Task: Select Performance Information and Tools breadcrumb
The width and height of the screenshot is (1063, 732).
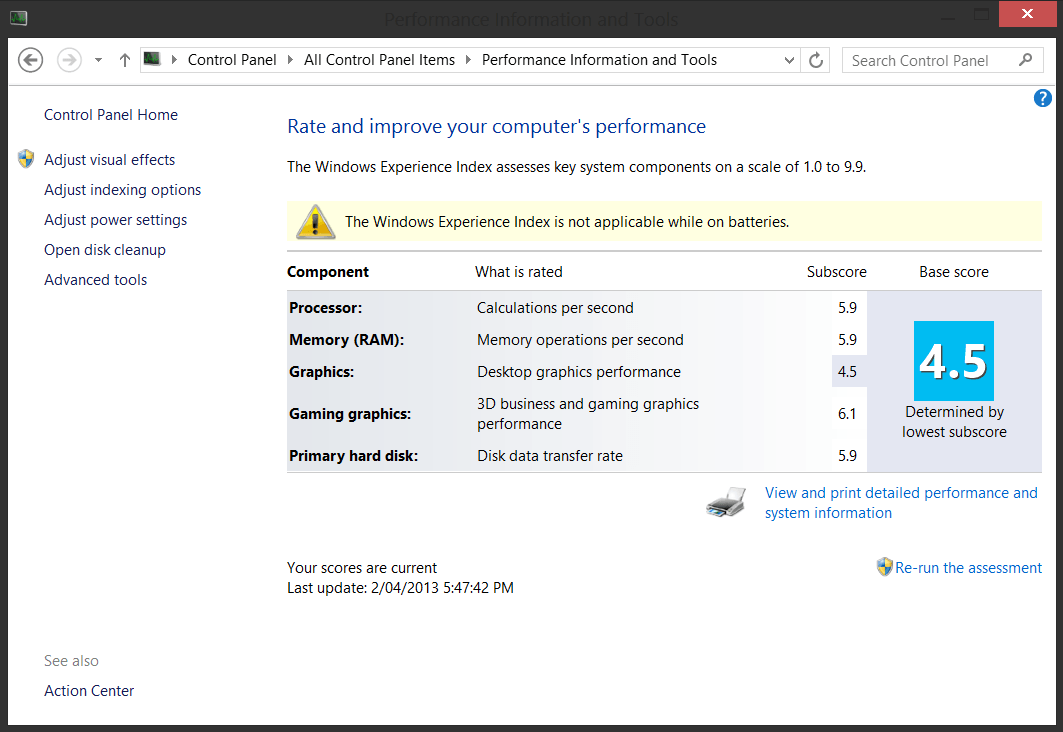Action: click(599, 60)
